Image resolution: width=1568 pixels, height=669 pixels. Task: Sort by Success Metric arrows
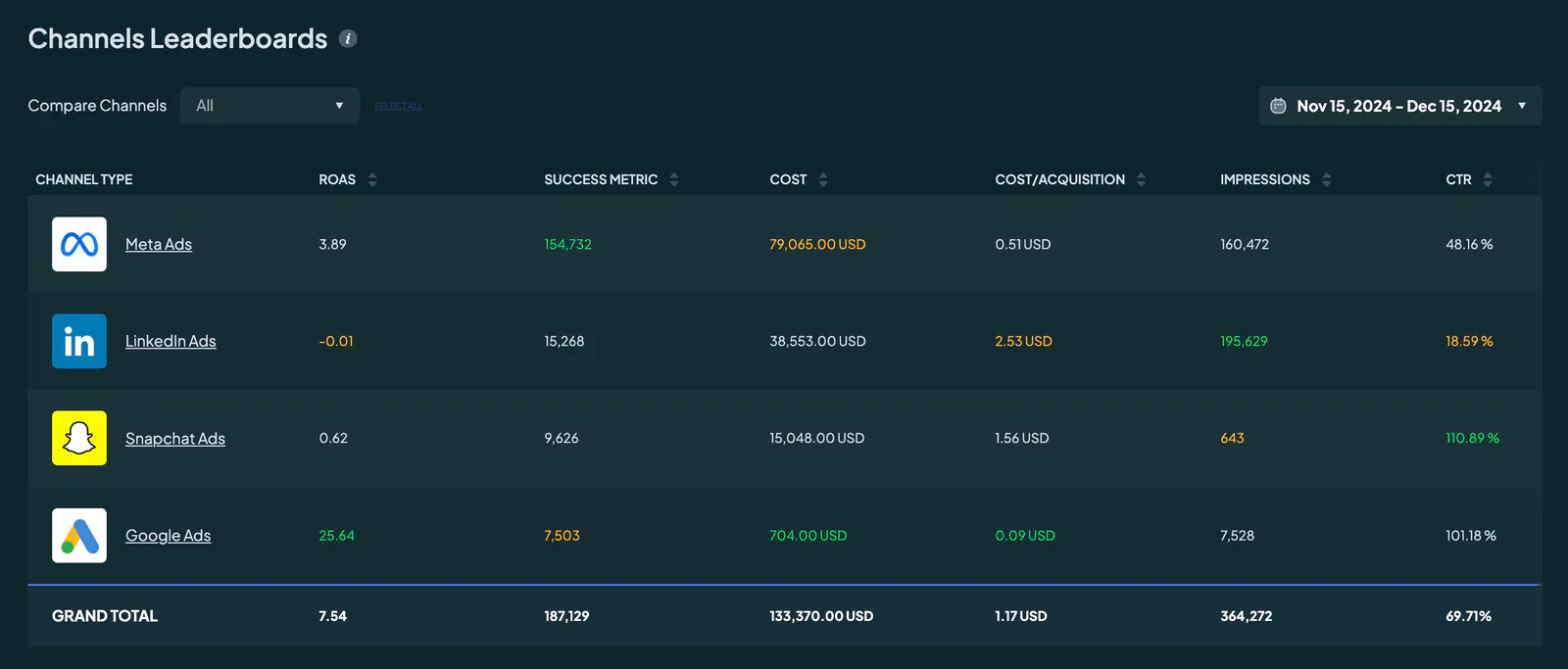pyautogui.click(x=674, y=179)
